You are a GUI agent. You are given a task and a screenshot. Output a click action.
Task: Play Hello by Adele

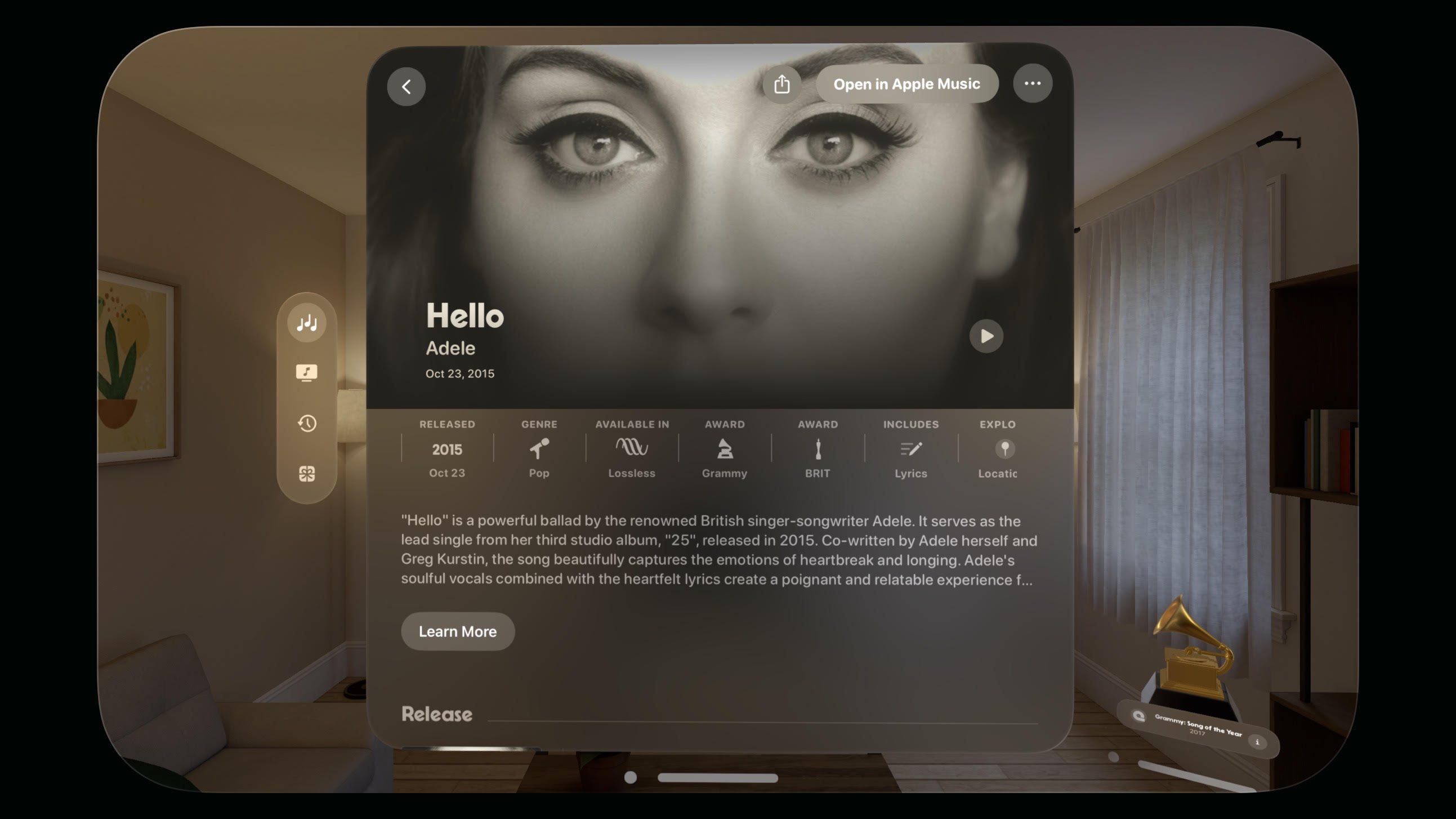coord(985,335)
